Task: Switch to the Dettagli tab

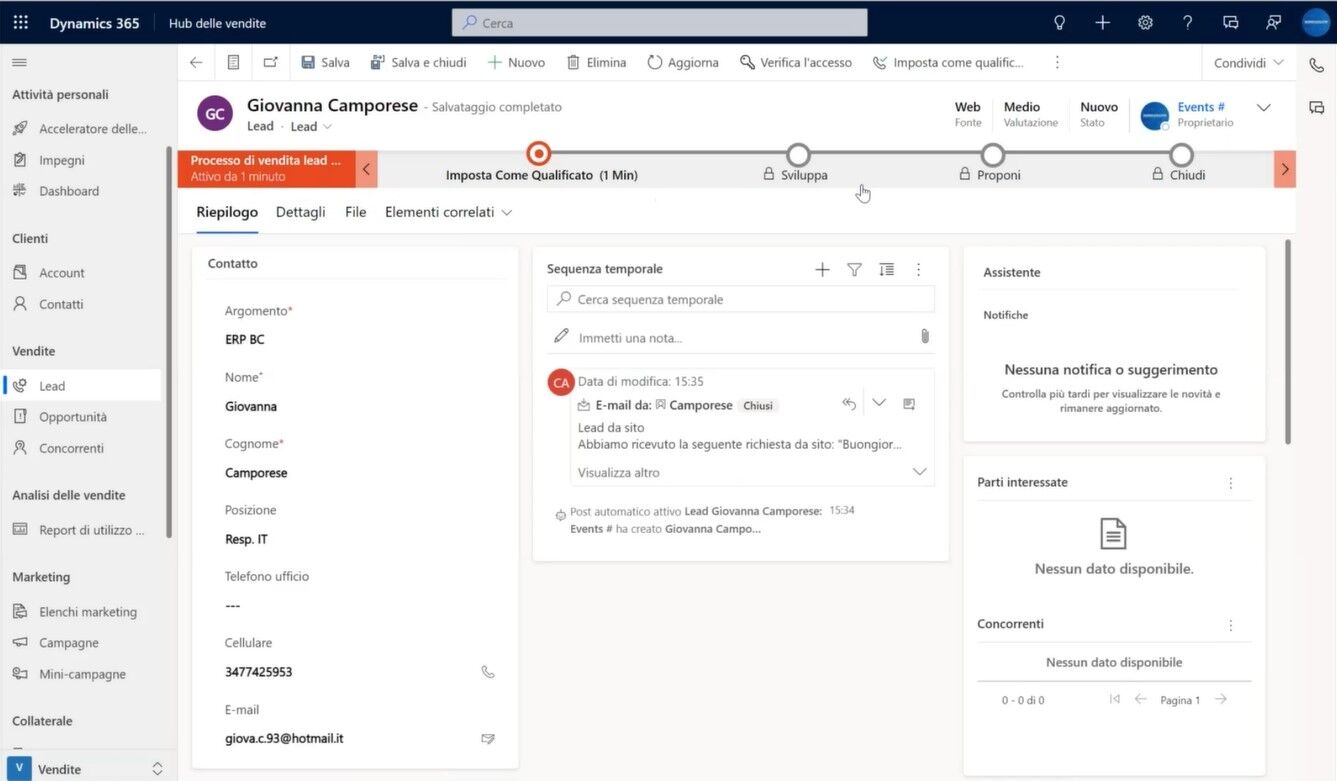Action: click(299, 212)
